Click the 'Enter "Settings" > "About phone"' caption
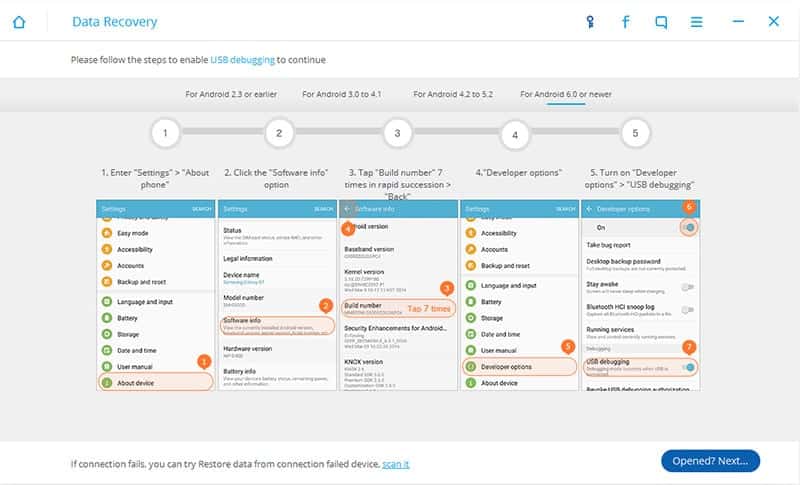800x485 pixels. 155,178
